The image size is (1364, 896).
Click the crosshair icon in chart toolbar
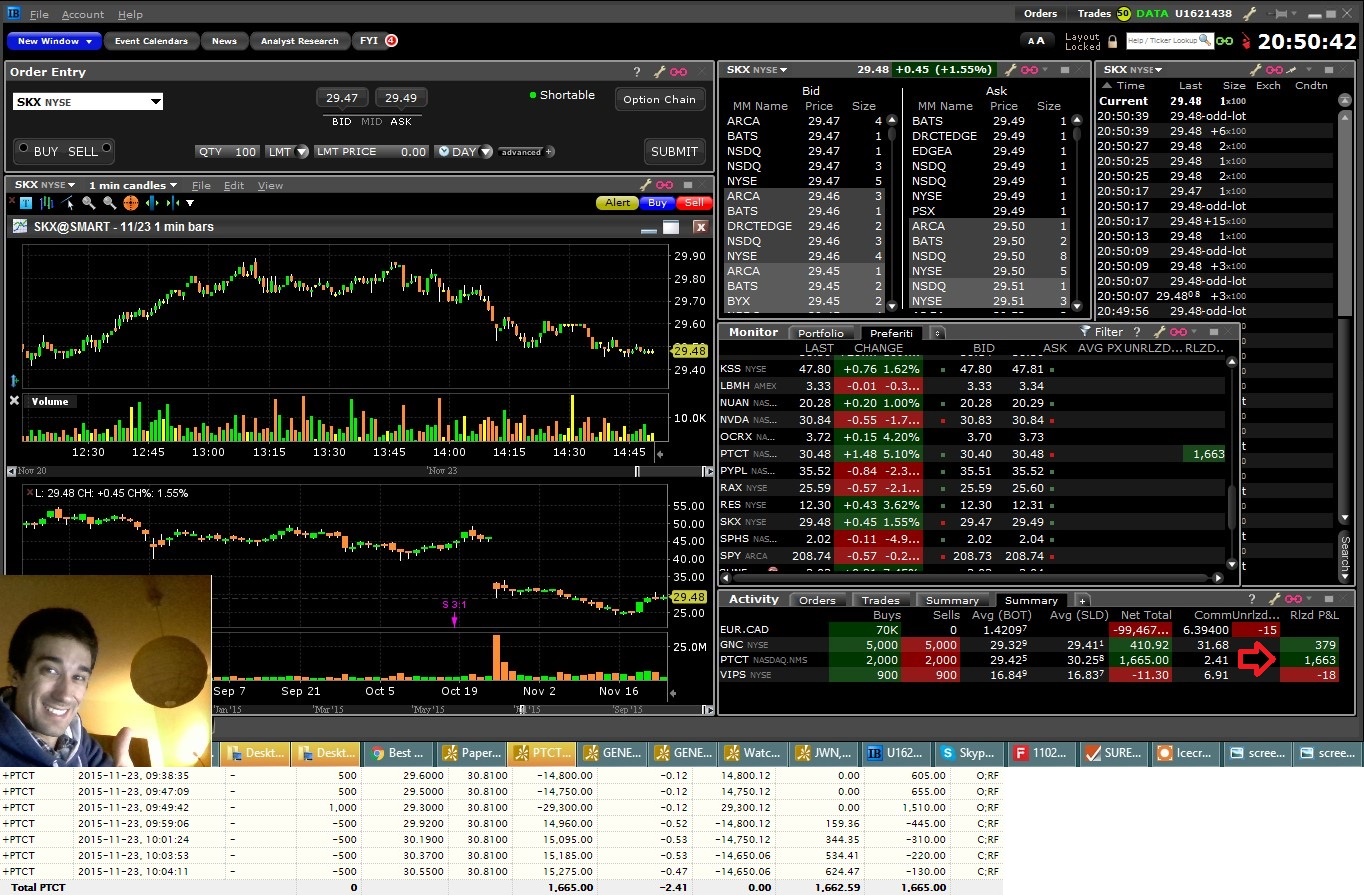pos(130,203)
